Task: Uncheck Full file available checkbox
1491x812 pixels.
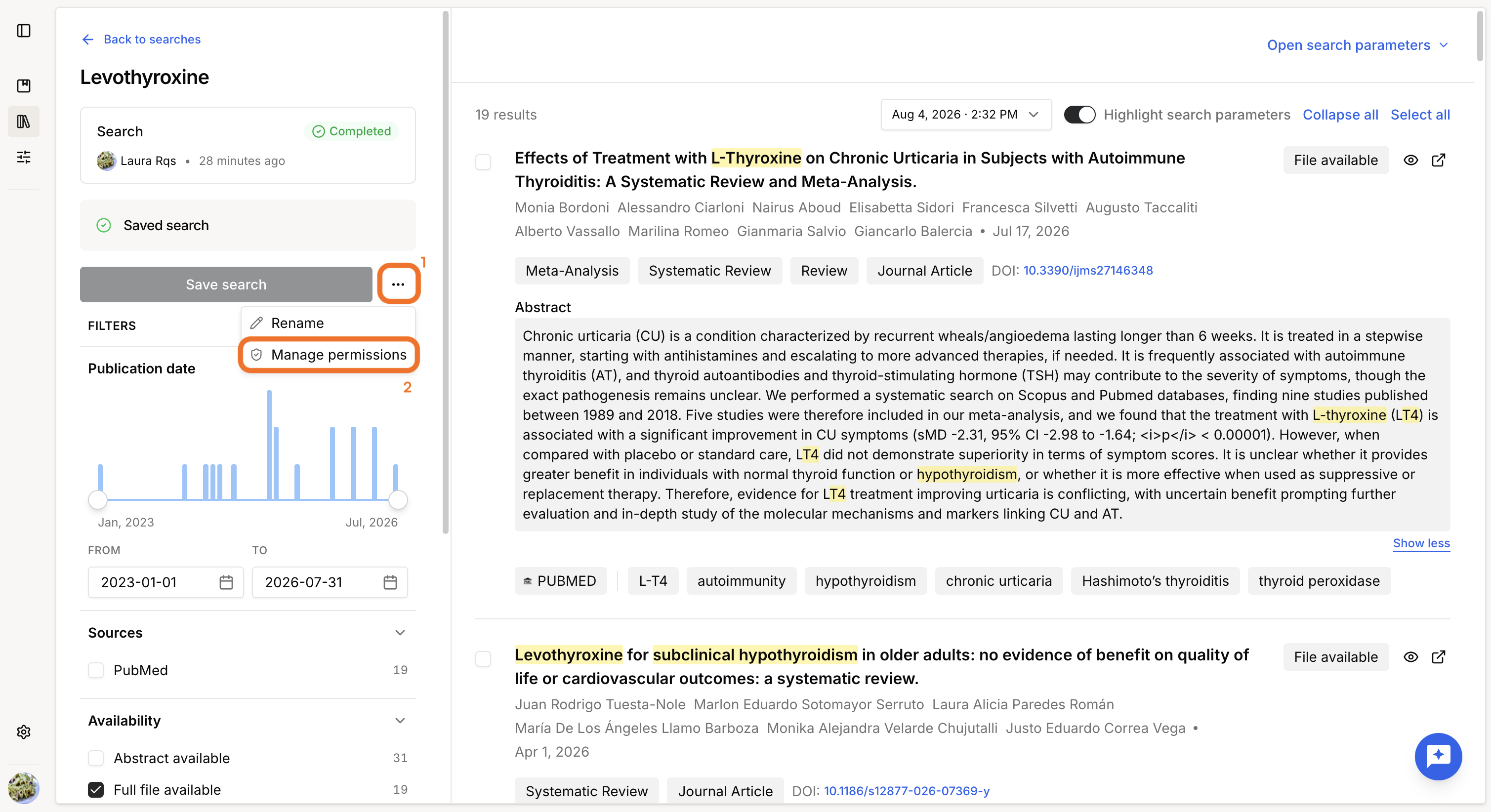Action: pyautogui.click(x=96, y=789)
